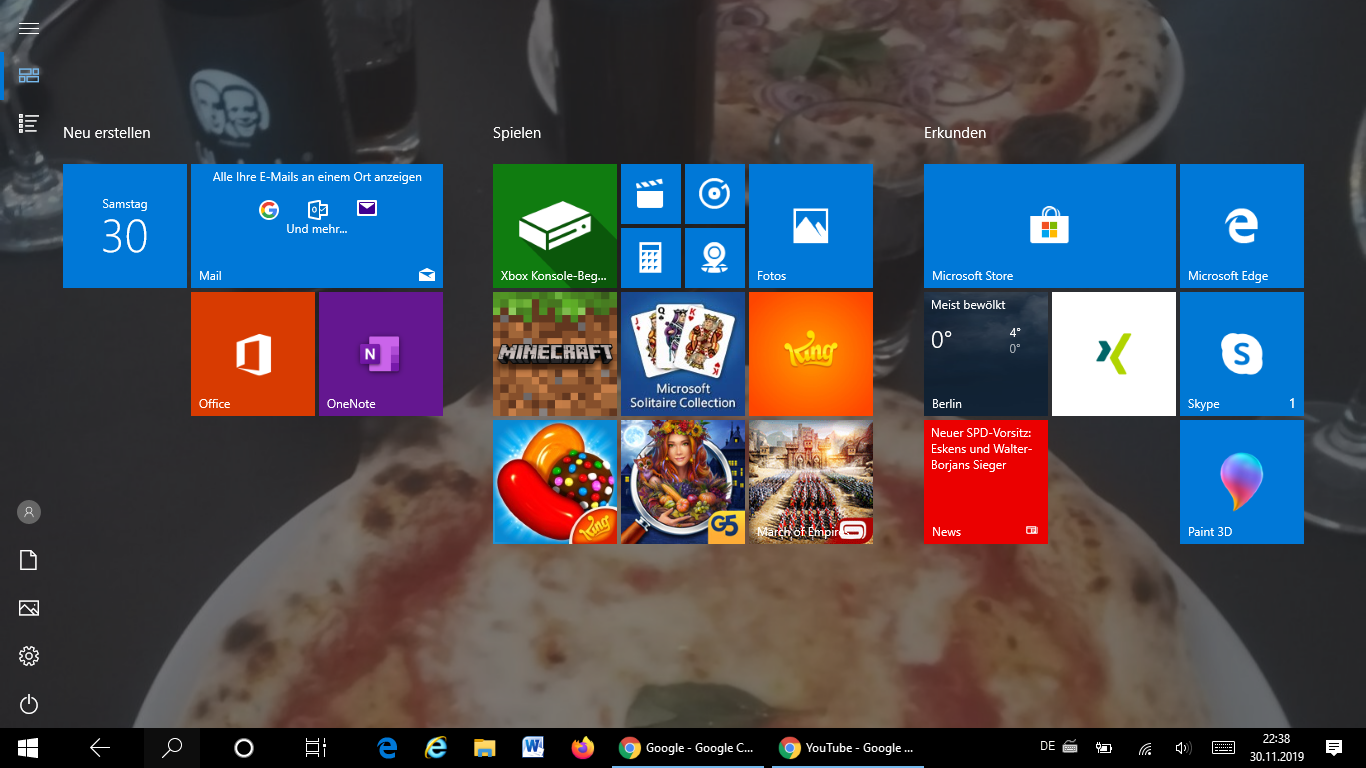The image size is (1366, 768).
Task: Open the Groove Music disc tile
Action: pyautogui.click(x=714, y=194)
